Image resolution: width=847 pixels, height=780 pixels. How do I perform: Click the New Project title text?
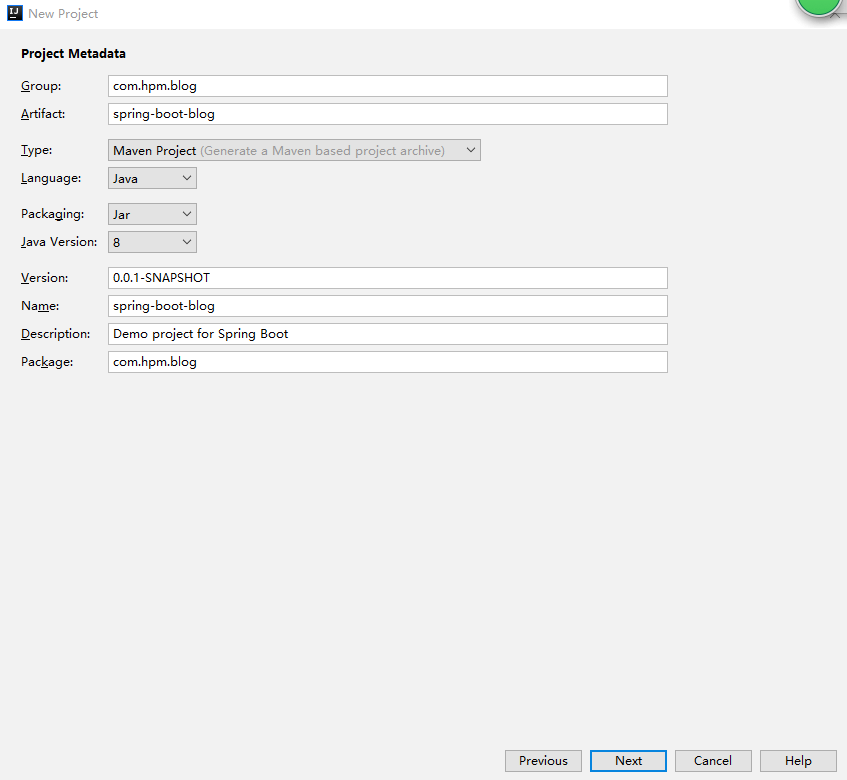(x=62, y=13)
